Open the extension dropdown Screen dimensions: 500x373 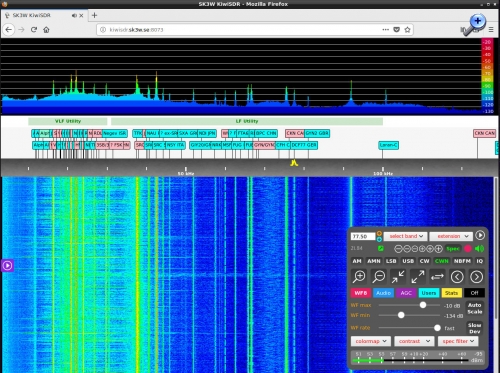point(451,236)
